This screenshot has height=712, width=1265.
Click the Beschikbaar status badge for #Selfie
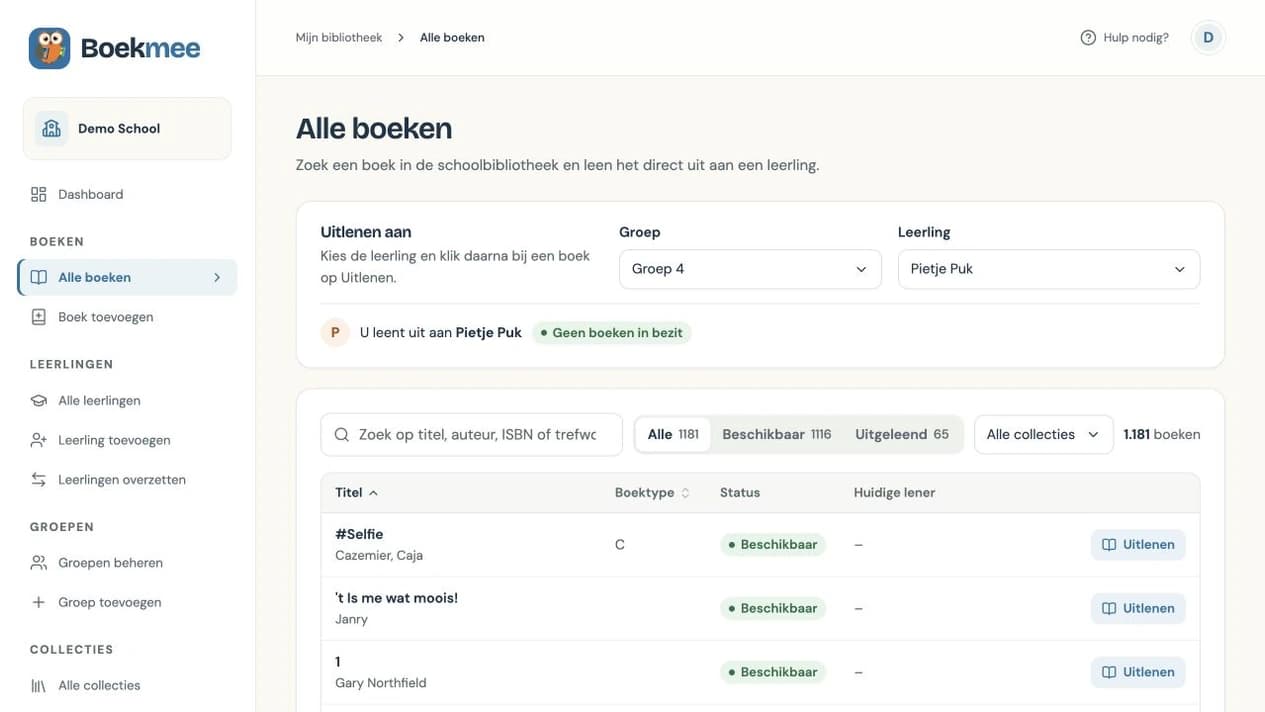[x=773, y=545]
